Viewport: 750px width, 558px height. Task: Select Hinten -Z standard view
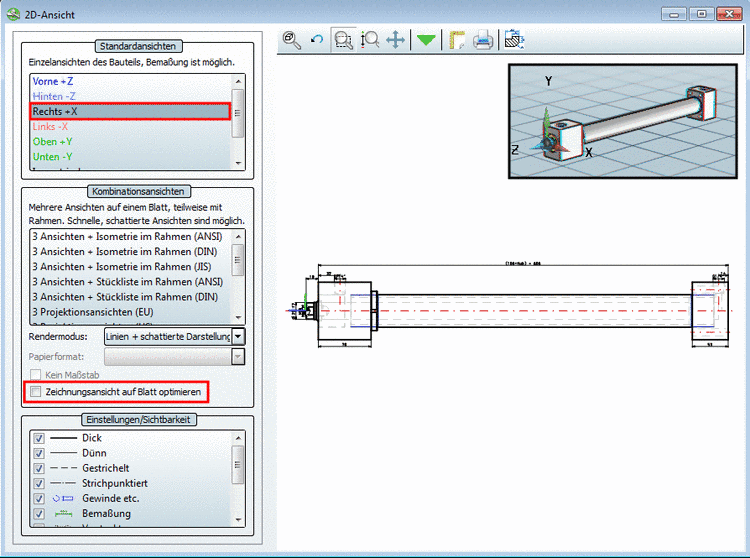pyautogui.click(x=130, y=96)
